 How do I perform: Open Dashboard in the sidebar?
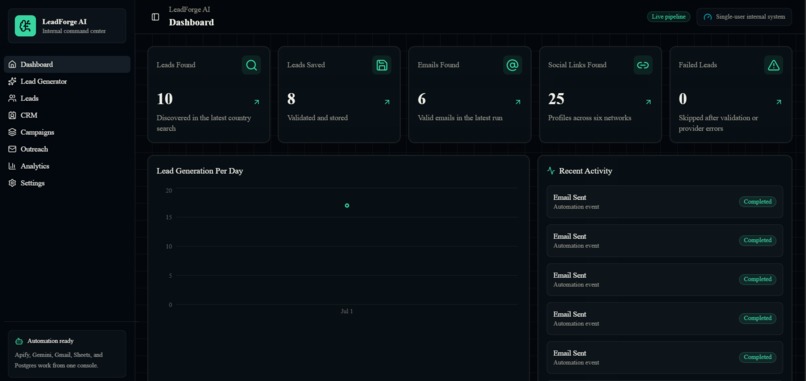pyautogui.click(x=67, y=64)
